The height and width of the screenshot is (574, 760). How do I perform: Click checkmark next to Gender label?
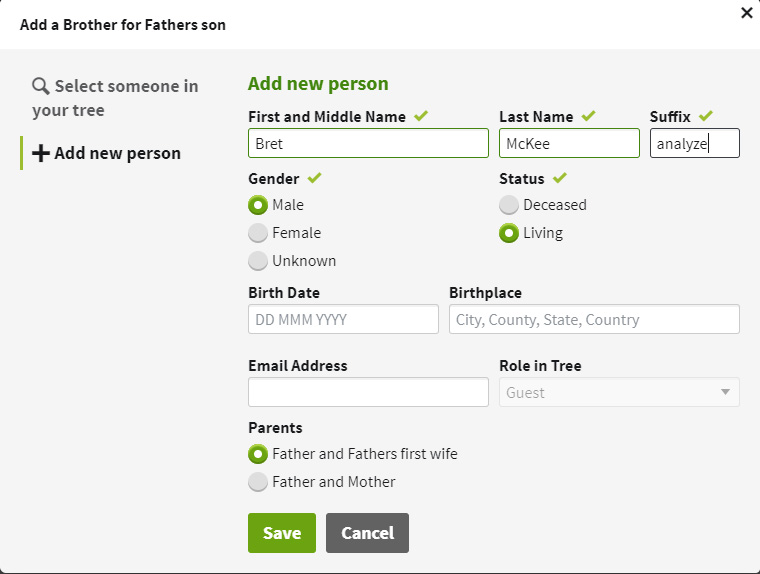coord(314,177)
